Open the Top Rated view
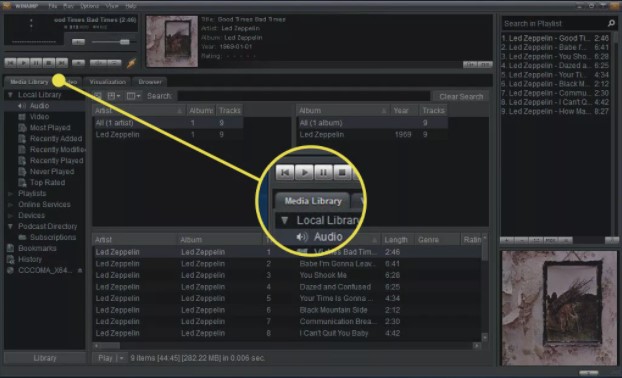The height and width of the screenshot is (378, 622). (47, 182)
